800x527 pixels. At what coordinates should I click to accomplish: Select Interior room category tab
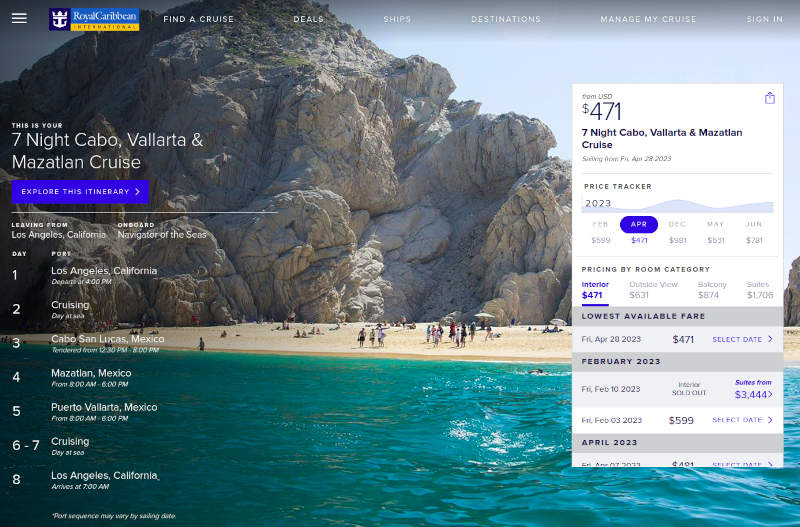595,290
